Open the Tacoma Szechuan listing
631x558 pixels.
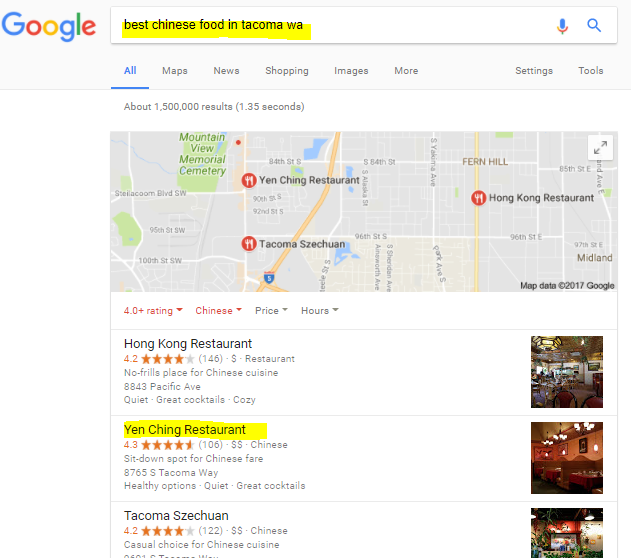(x=176, y=515)
